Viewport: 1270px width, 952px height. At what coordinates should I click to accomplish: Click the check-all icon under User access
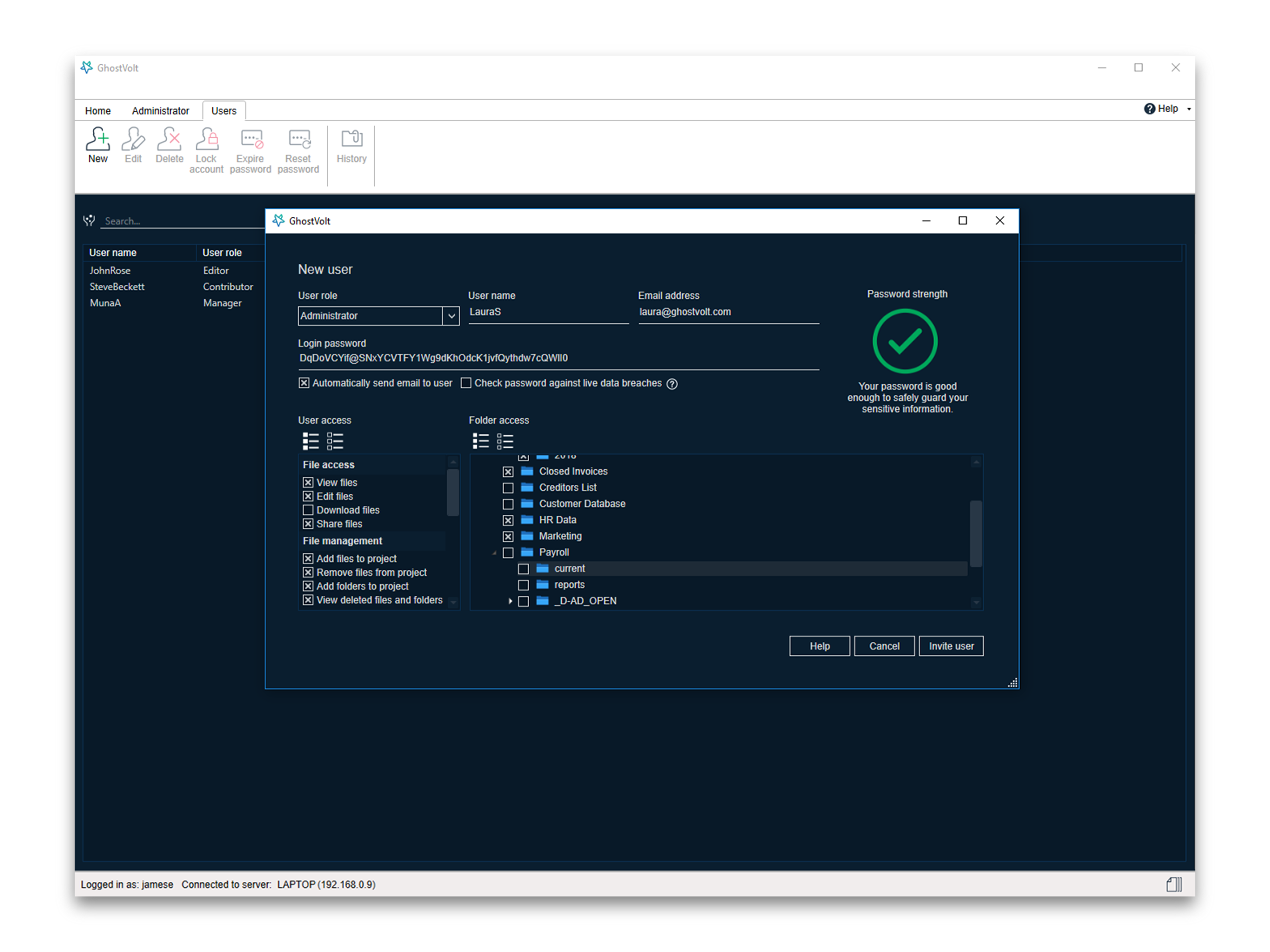(311, 441)
